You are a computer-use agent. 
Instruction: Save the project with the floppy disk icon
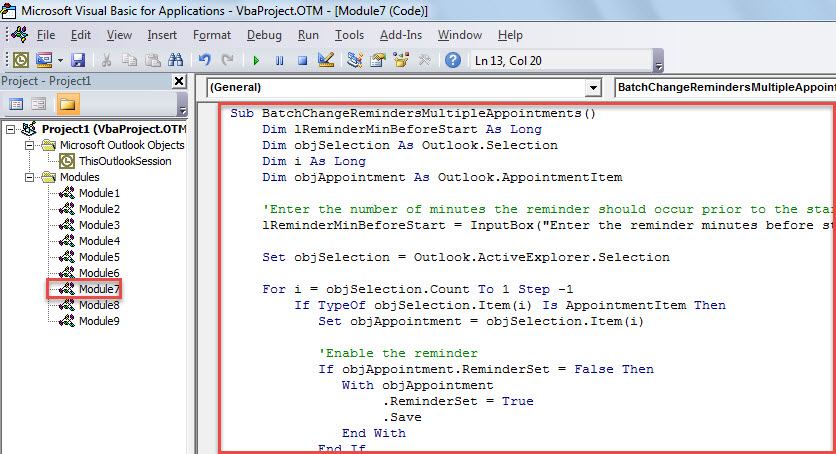coord(78,60)
